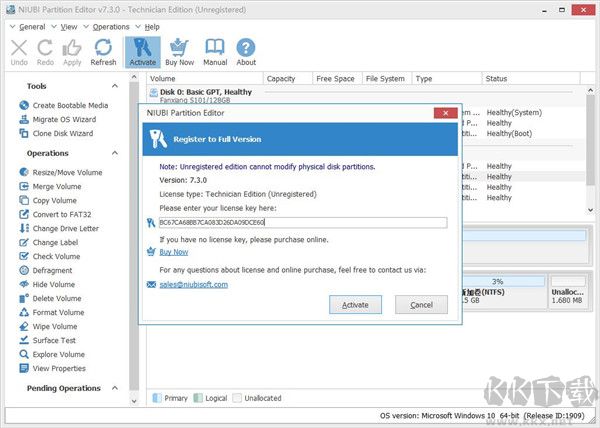Screen dimensions: 600x428
Task: Click the Unallocated legend swatch
Action: pos(237,398)
